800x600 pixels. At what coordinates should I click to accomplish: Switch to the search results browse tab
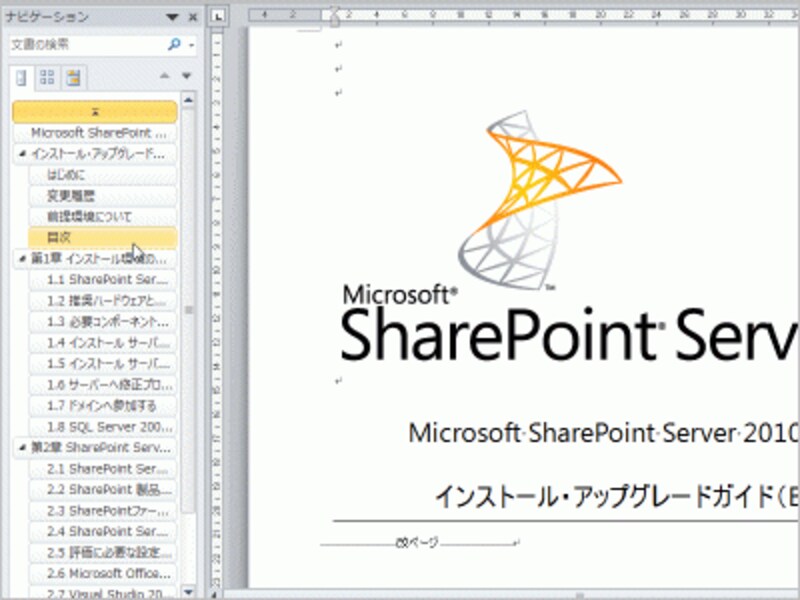74,78
